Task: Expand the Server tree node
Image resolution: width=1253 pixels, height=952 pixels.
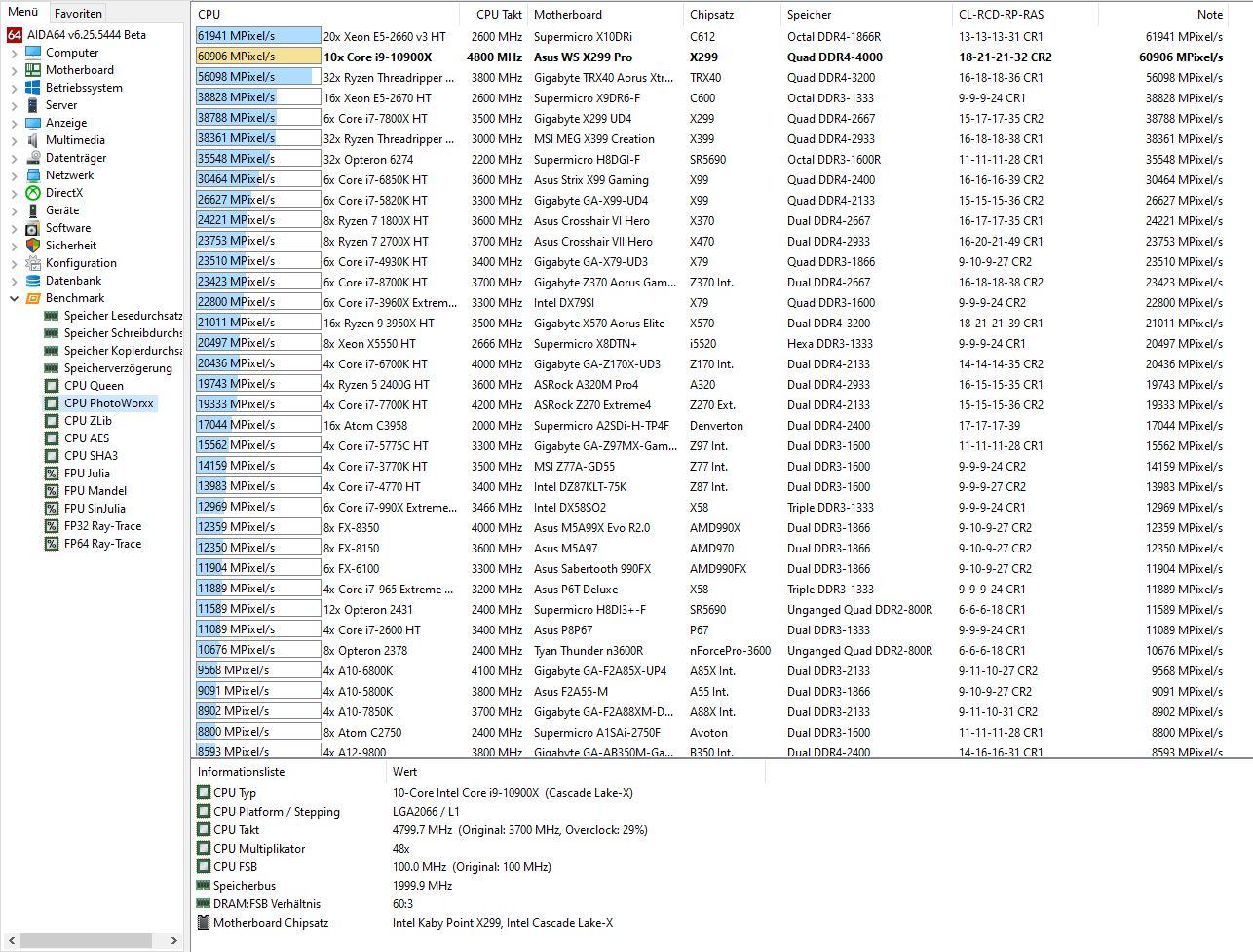Action: click(x=14, y=105)
